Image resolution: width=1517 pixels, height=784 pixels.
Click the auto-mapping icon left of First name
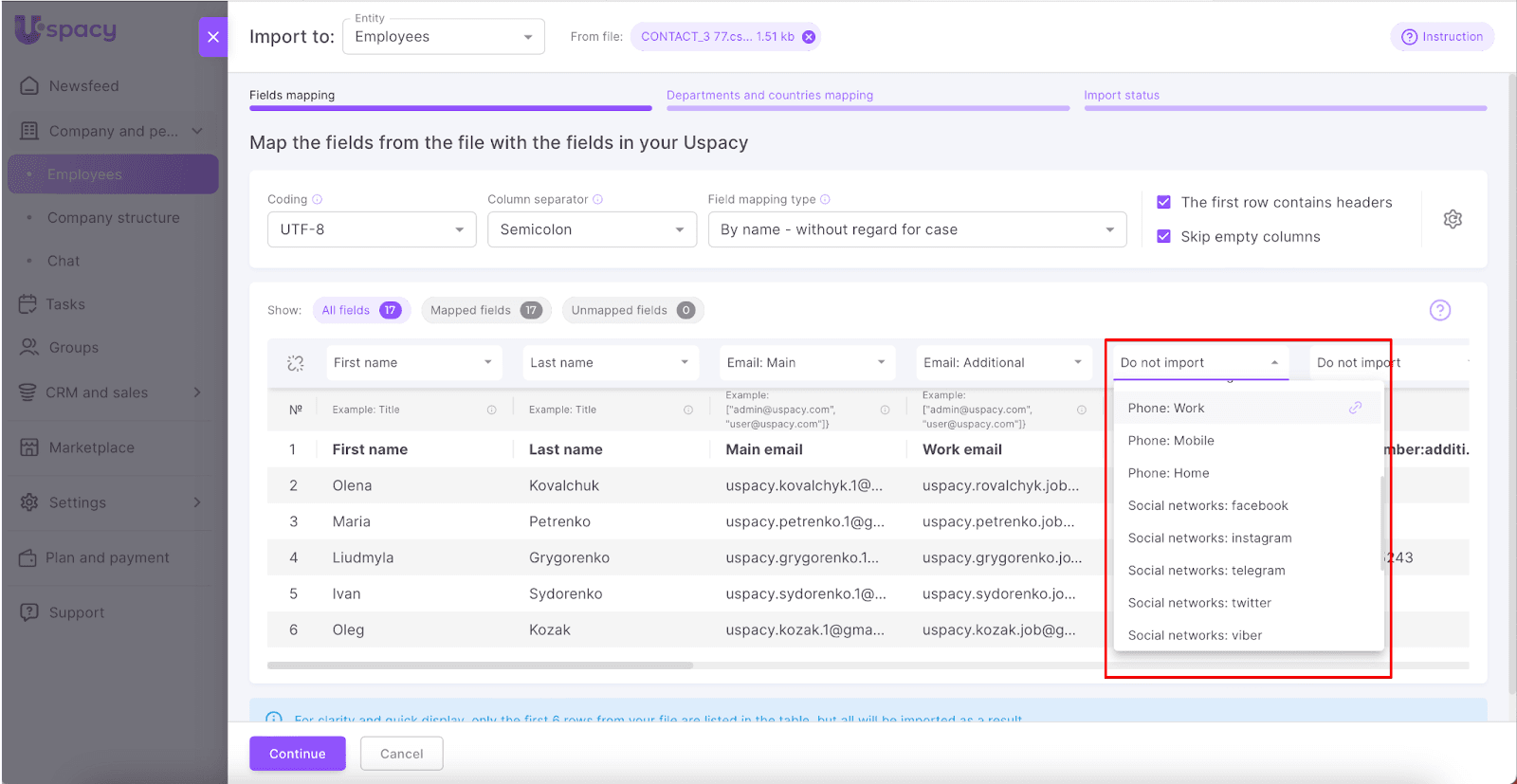(x=296, y=363)
